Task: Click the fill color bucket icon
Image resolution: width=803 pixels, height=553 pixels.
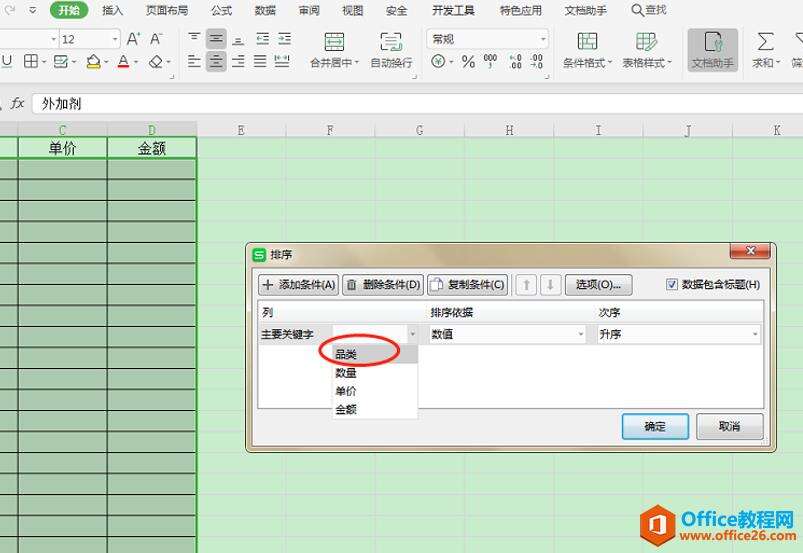Action: [x=93, y=62]
